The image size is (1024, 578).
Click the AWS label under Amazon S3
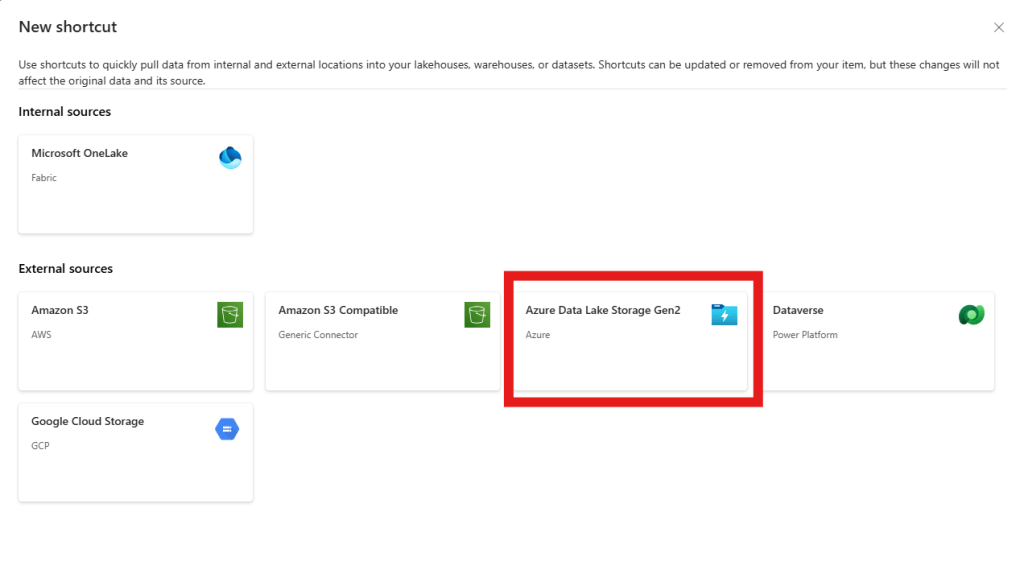[x=41, y=335]
